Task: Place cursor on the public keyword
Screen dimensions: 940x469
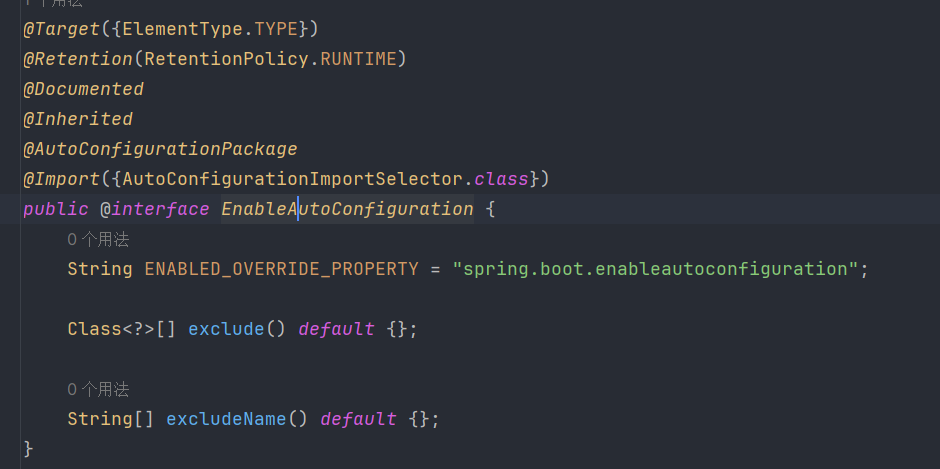Action: click(56, 209)
